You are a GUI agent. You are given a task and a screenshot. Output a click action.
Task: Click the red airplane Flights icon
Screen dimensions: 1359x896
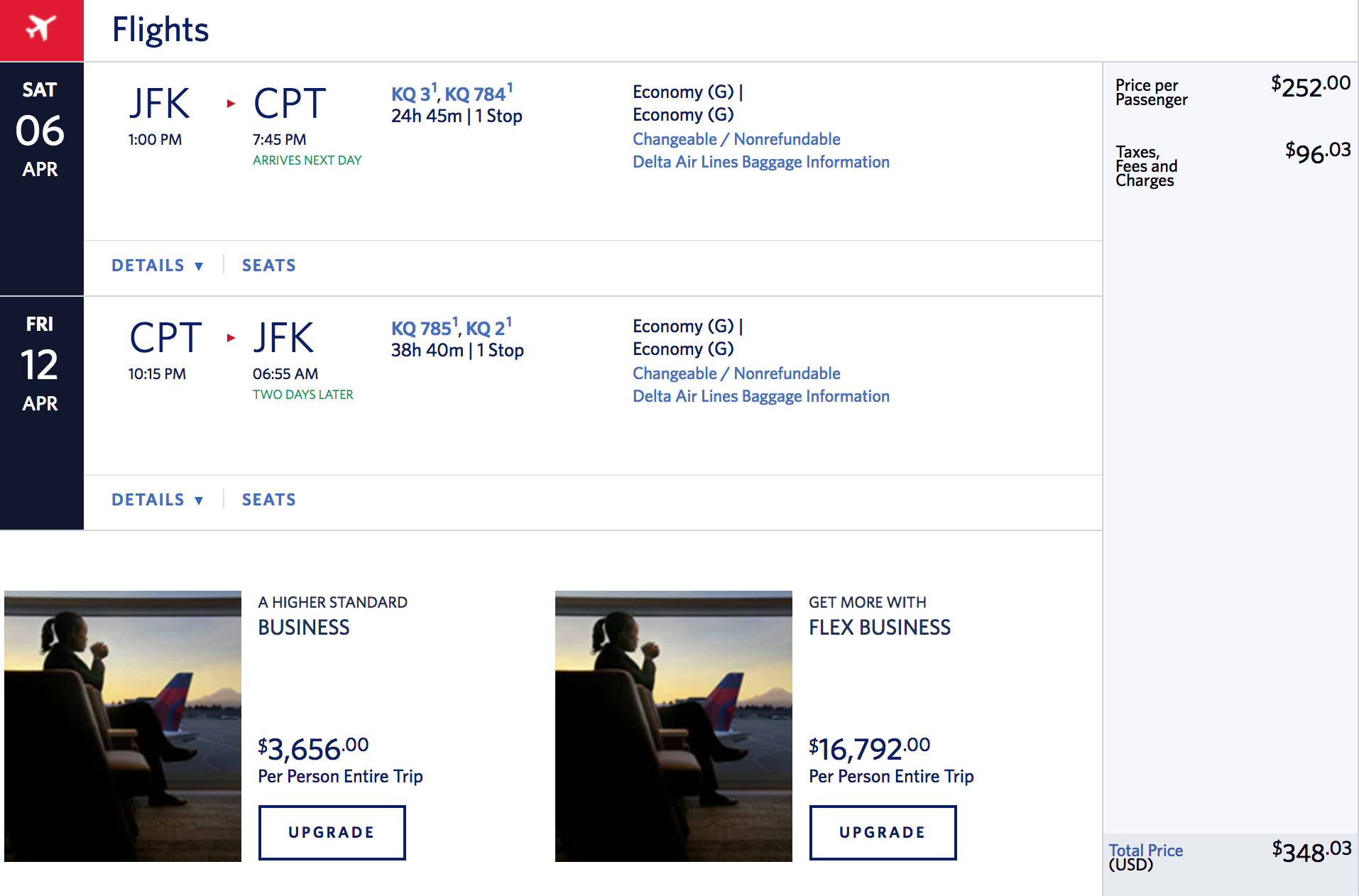41,30
